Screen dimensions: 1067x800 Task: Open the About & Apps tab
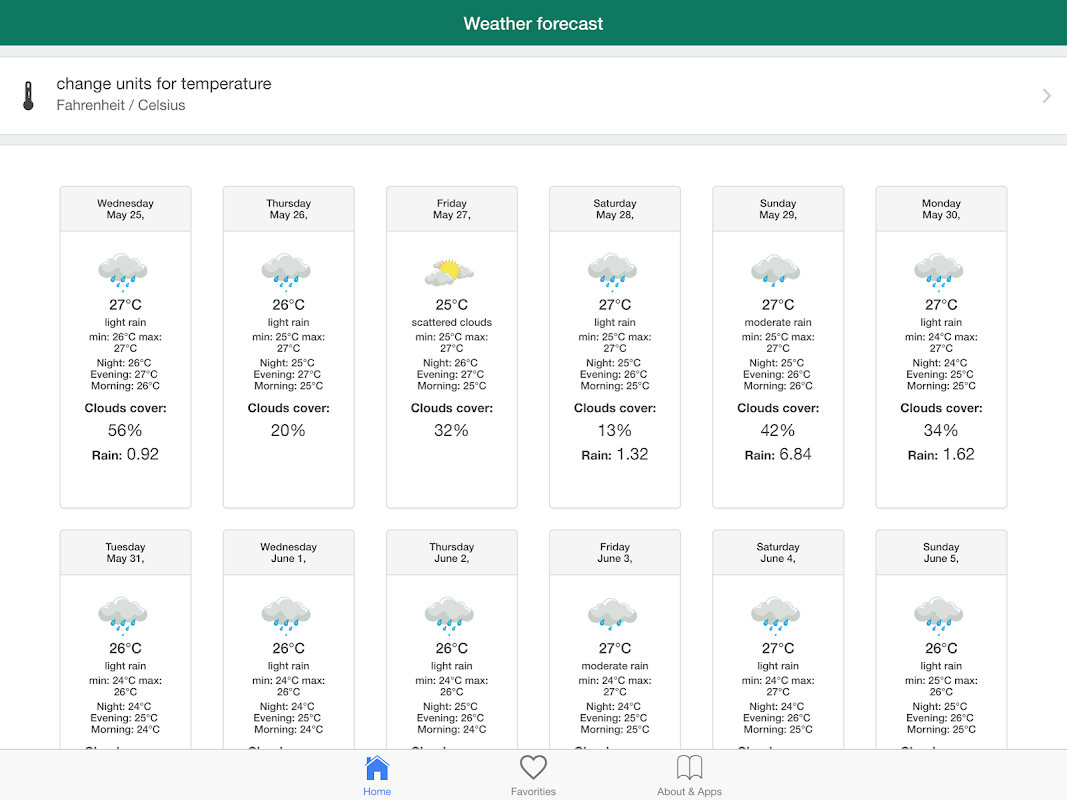[x=689, y=776]
